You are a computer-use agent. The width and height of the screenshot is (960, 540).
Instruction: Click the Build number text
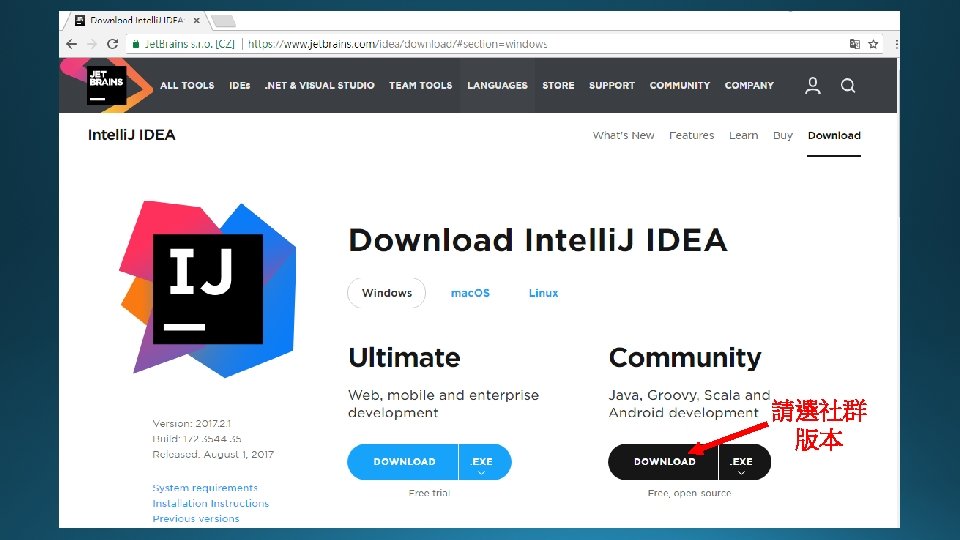tap(197, 439)
